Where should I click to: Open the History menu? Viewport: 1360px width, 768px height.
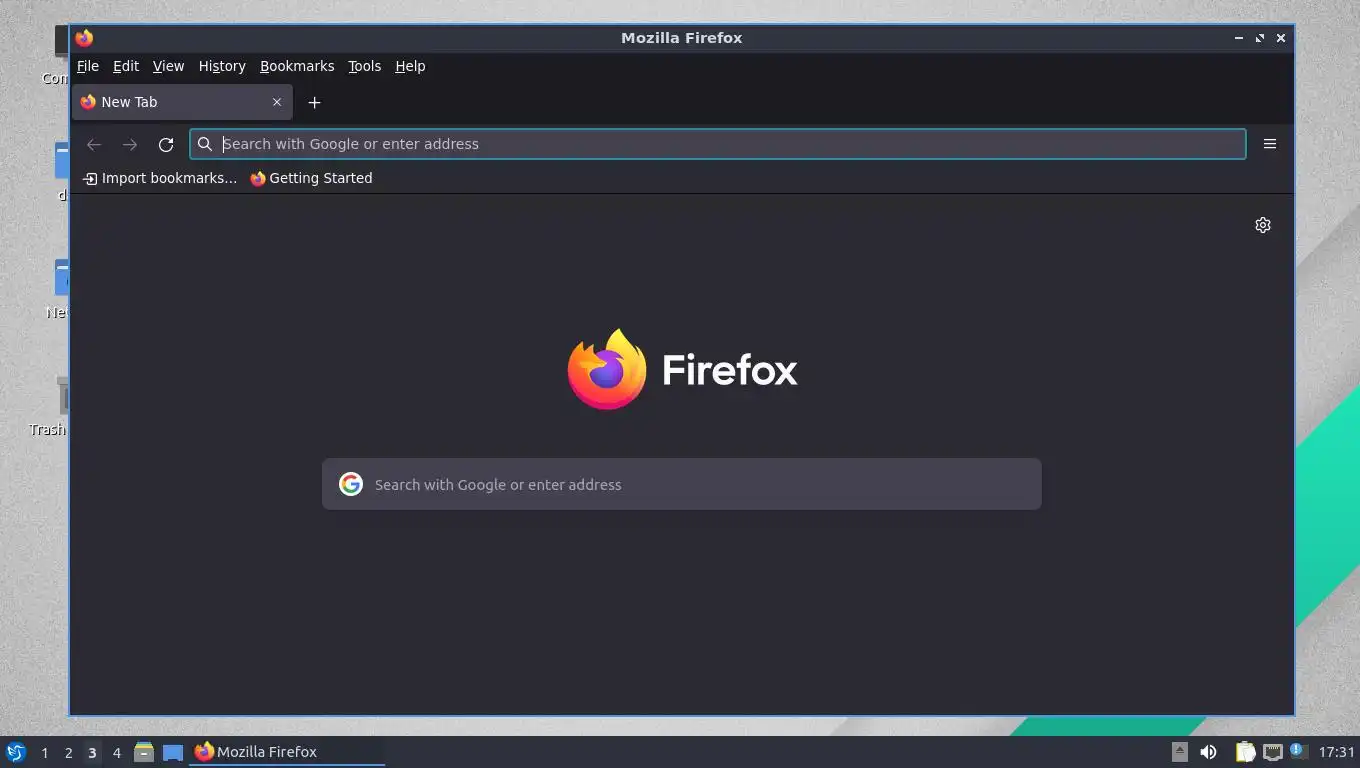(222, 66)
